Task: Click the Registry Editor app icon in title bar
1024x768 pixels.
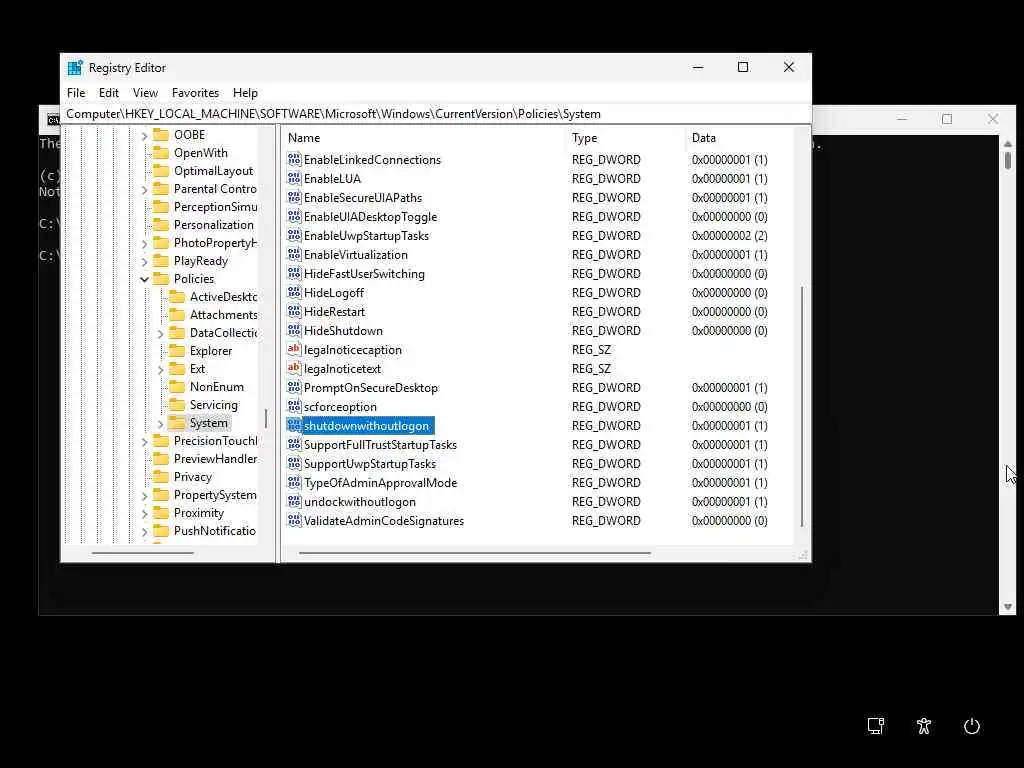Action: [x=75, y=68]
